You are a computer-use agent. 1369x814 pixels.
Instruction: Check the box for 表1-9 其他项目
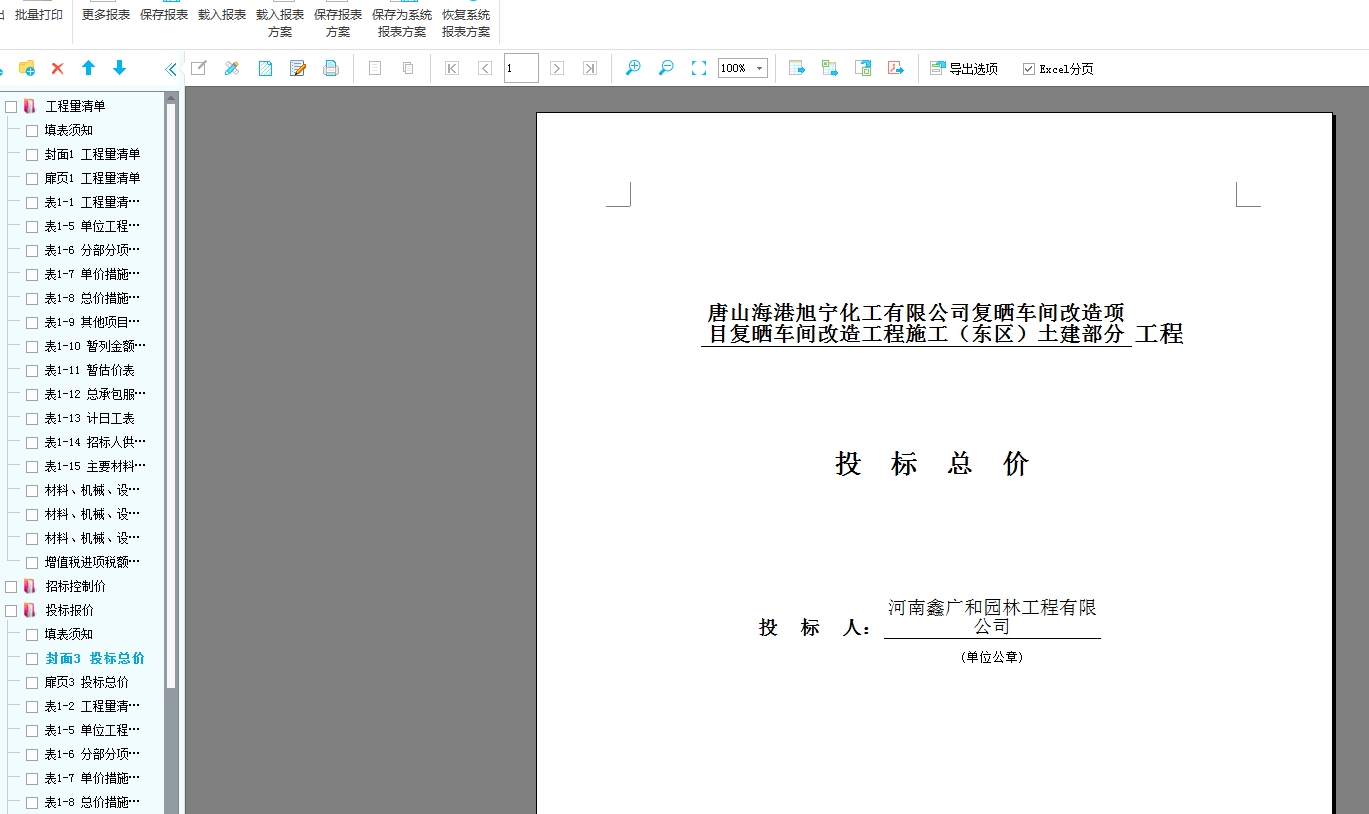(x=32, y=322)
